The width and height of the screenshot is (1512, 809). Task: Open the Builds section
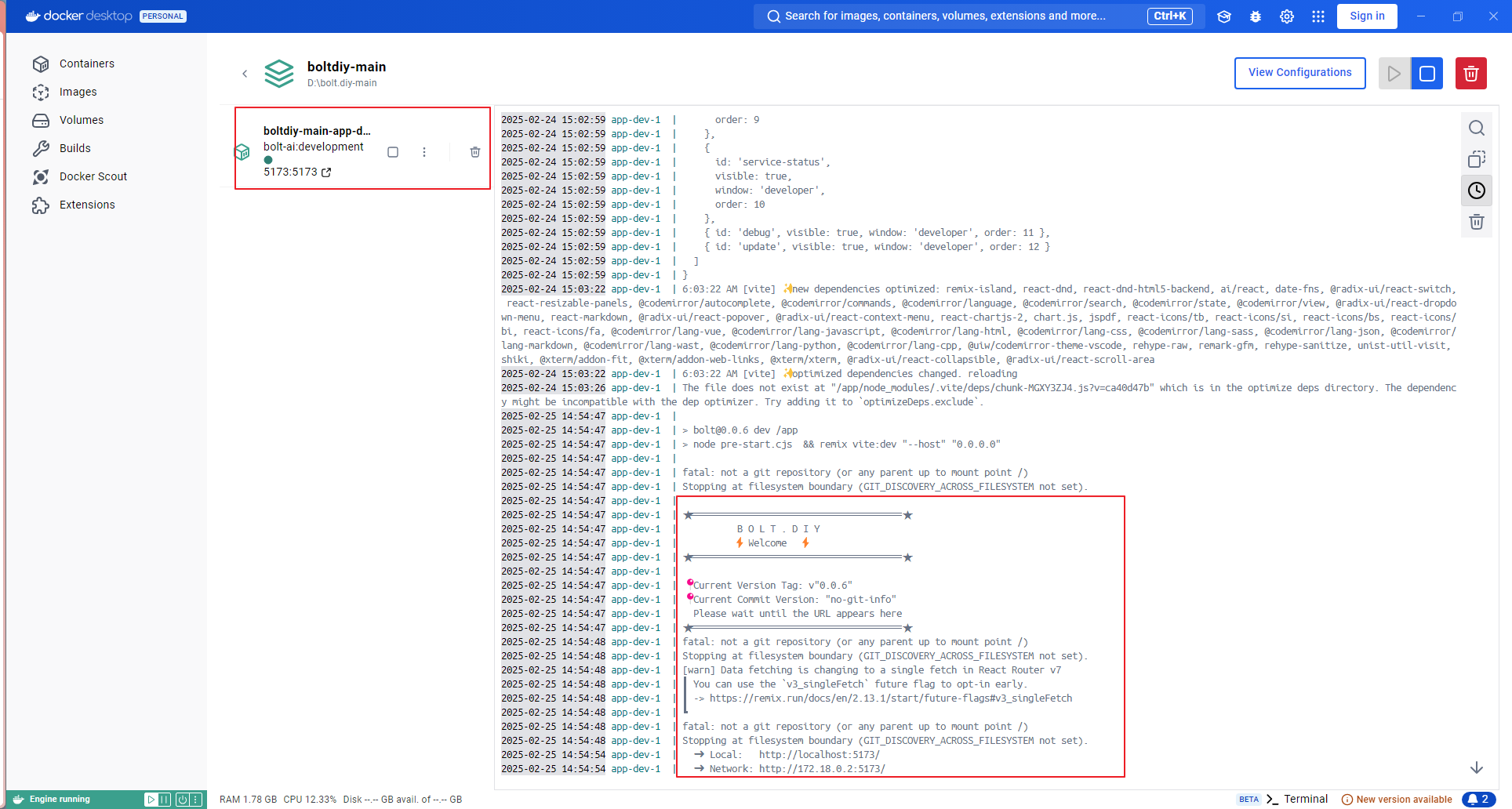pyautogui.click(x=75, y=148)
